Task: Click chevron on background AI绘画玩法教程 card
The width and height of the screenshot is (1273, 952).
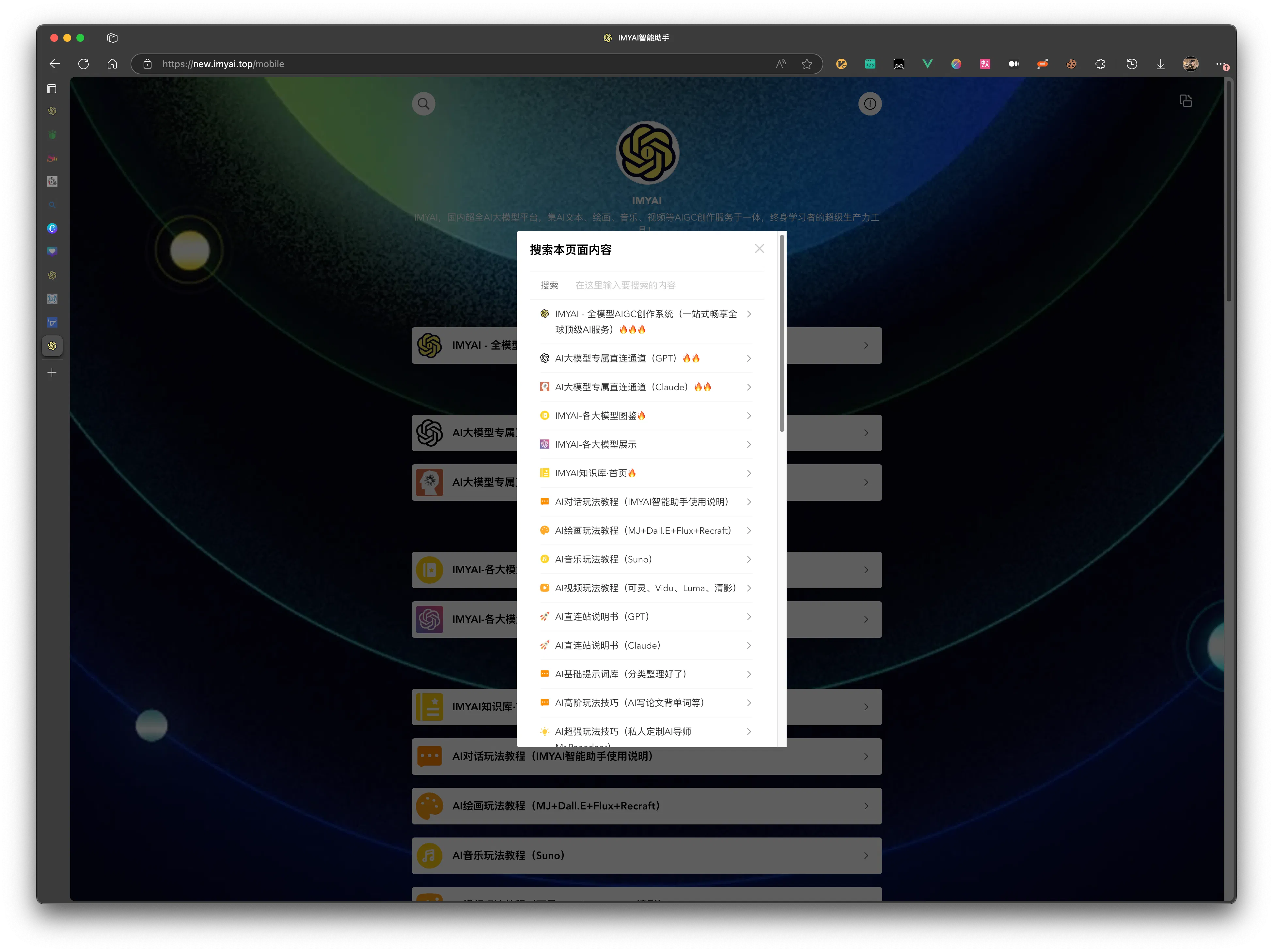Action: tap(866, 806)
